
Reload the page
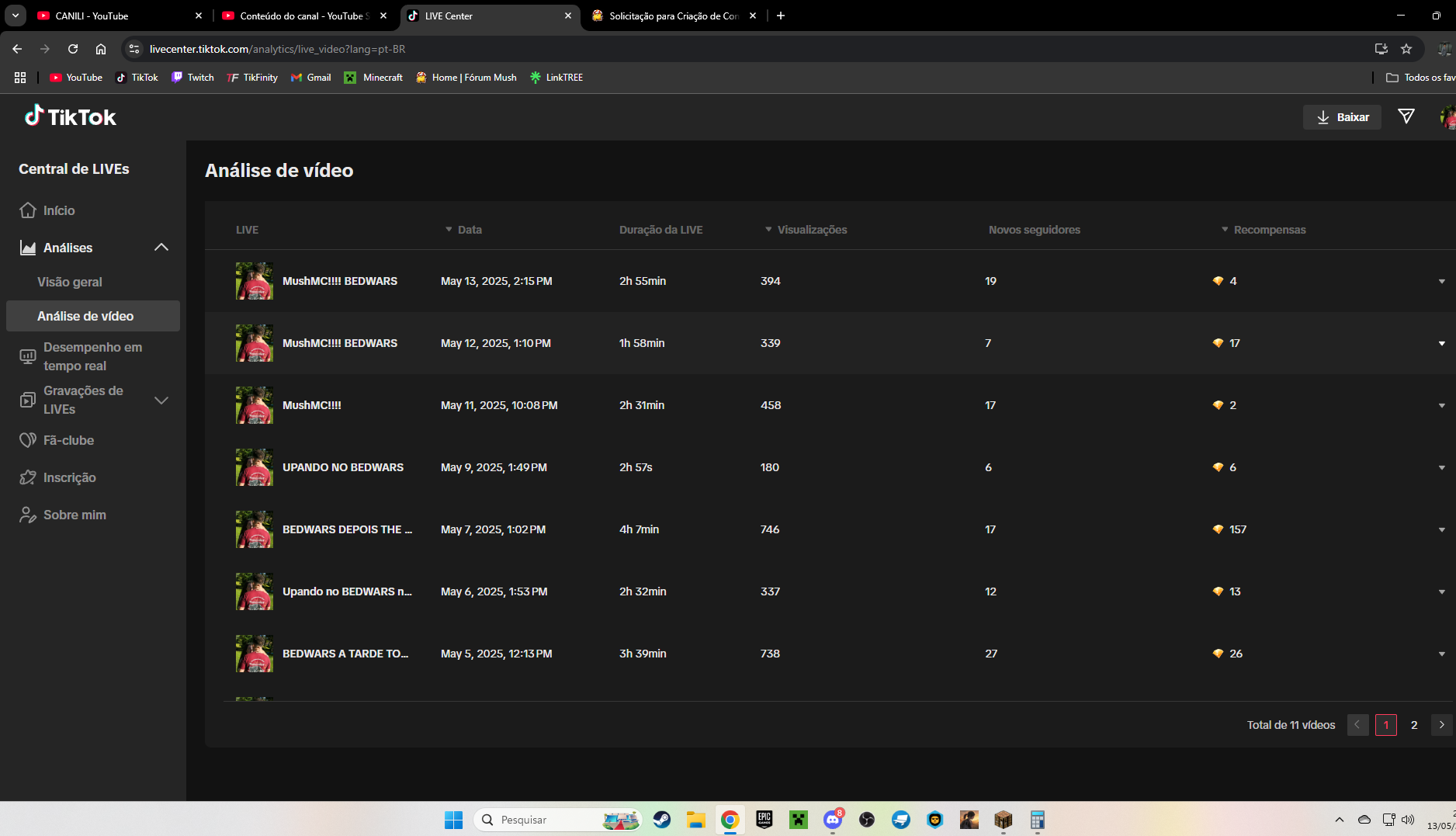[x=73, y=49]
